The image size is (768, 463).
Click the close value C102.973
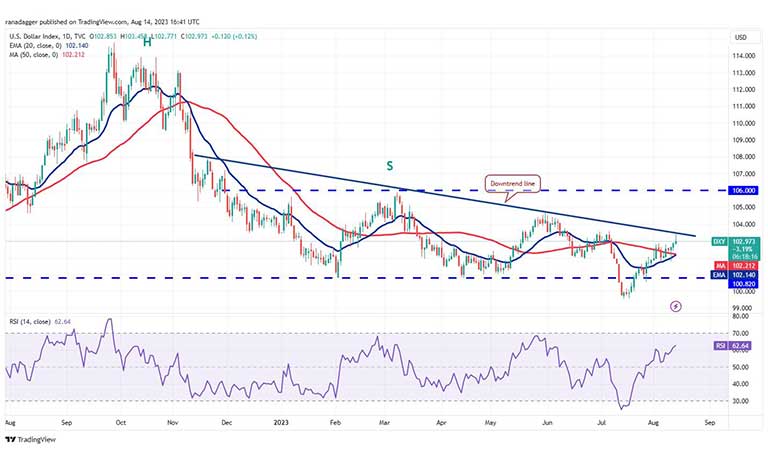point(194,36)
